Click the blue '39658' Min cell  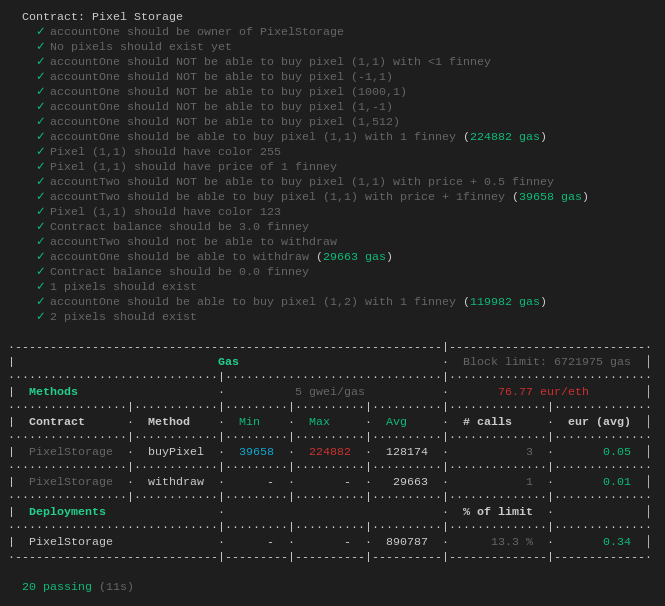pos(256,452)
